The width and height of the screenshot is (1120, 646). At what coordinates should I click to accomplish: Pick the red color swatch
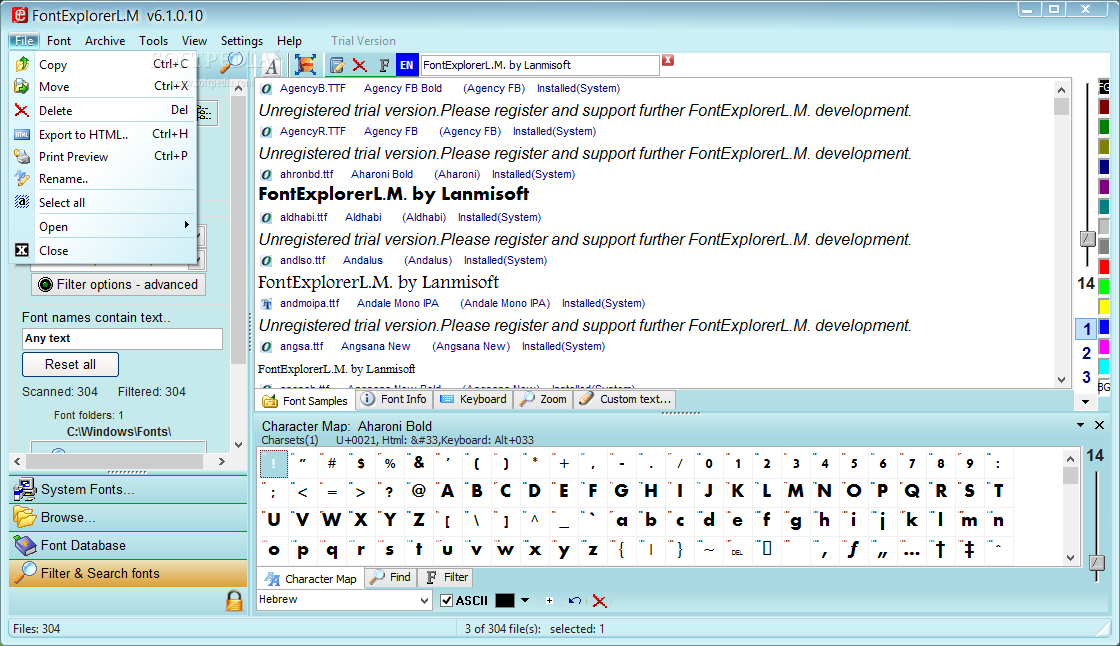[1104, 267]
